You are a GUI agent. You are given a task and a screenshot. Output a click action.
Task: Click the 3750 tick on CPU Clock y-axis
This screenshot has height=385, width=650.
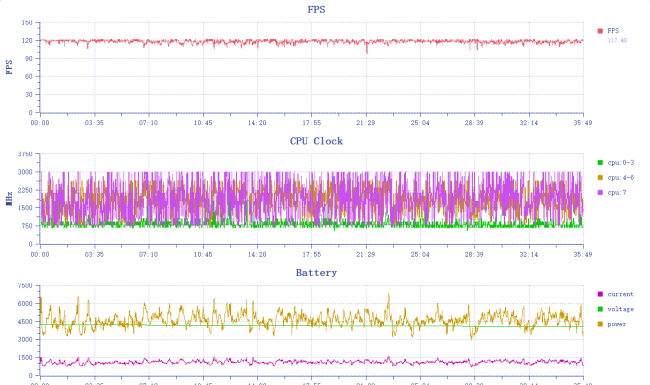pyautogui.click(x=25, y=154)
